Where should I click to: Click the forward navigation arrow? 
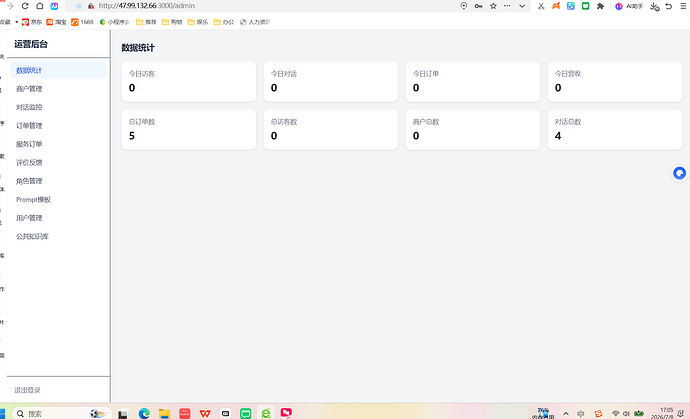(10, 6)
